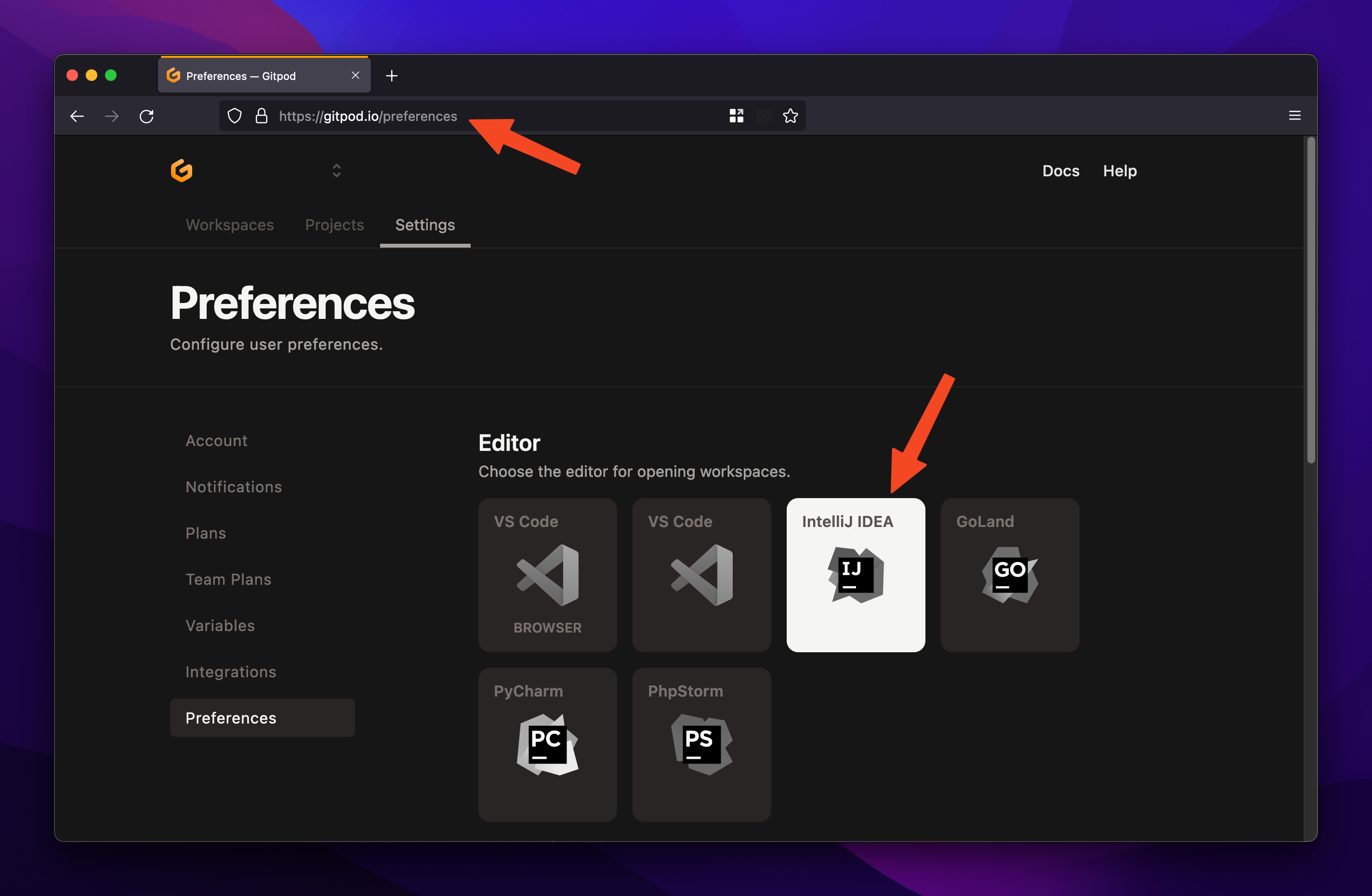Click the shield tracking protection icon

tap(234, 116)
